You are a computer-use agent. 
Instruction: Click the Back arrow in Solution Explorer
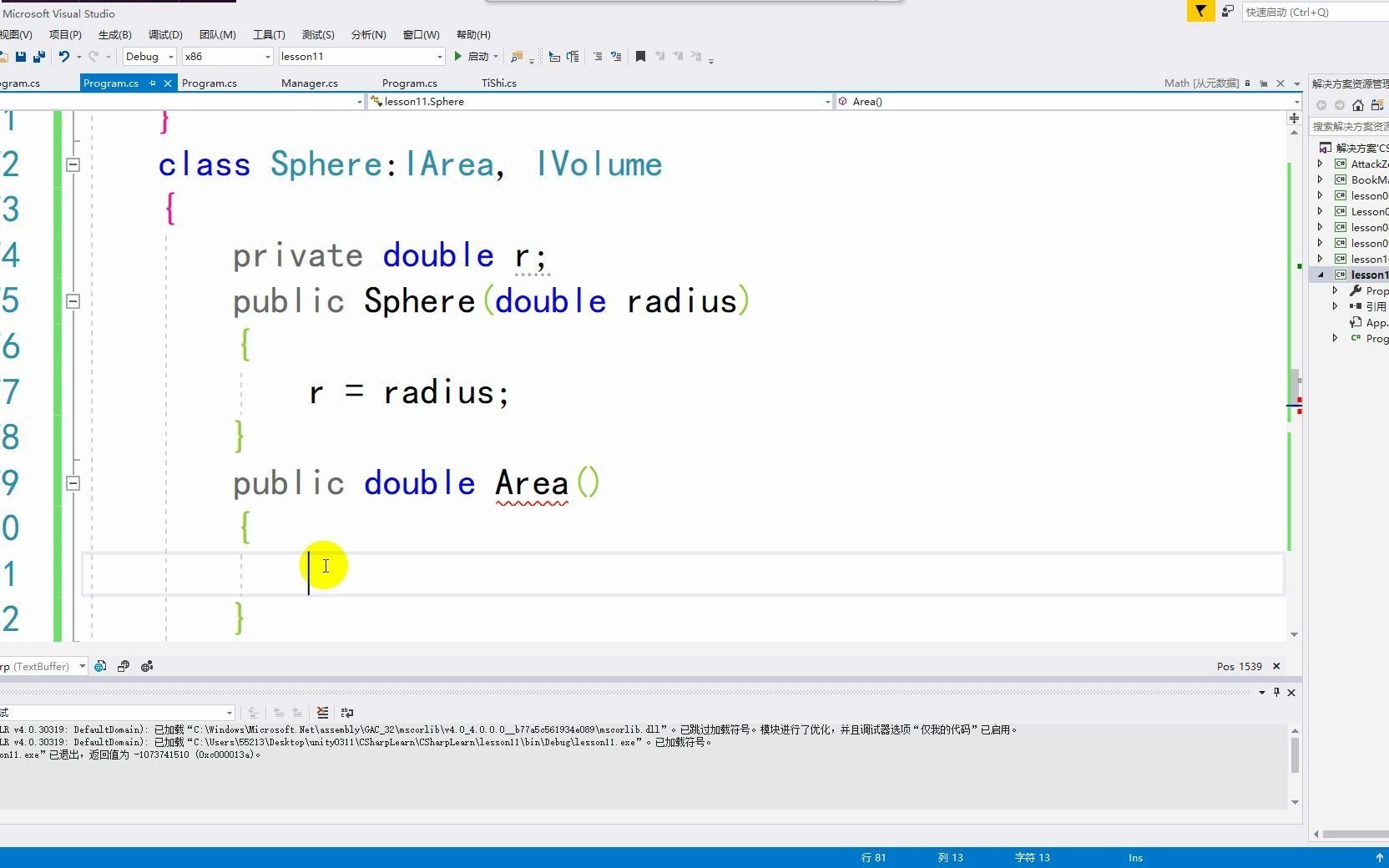coord(1321,105)
